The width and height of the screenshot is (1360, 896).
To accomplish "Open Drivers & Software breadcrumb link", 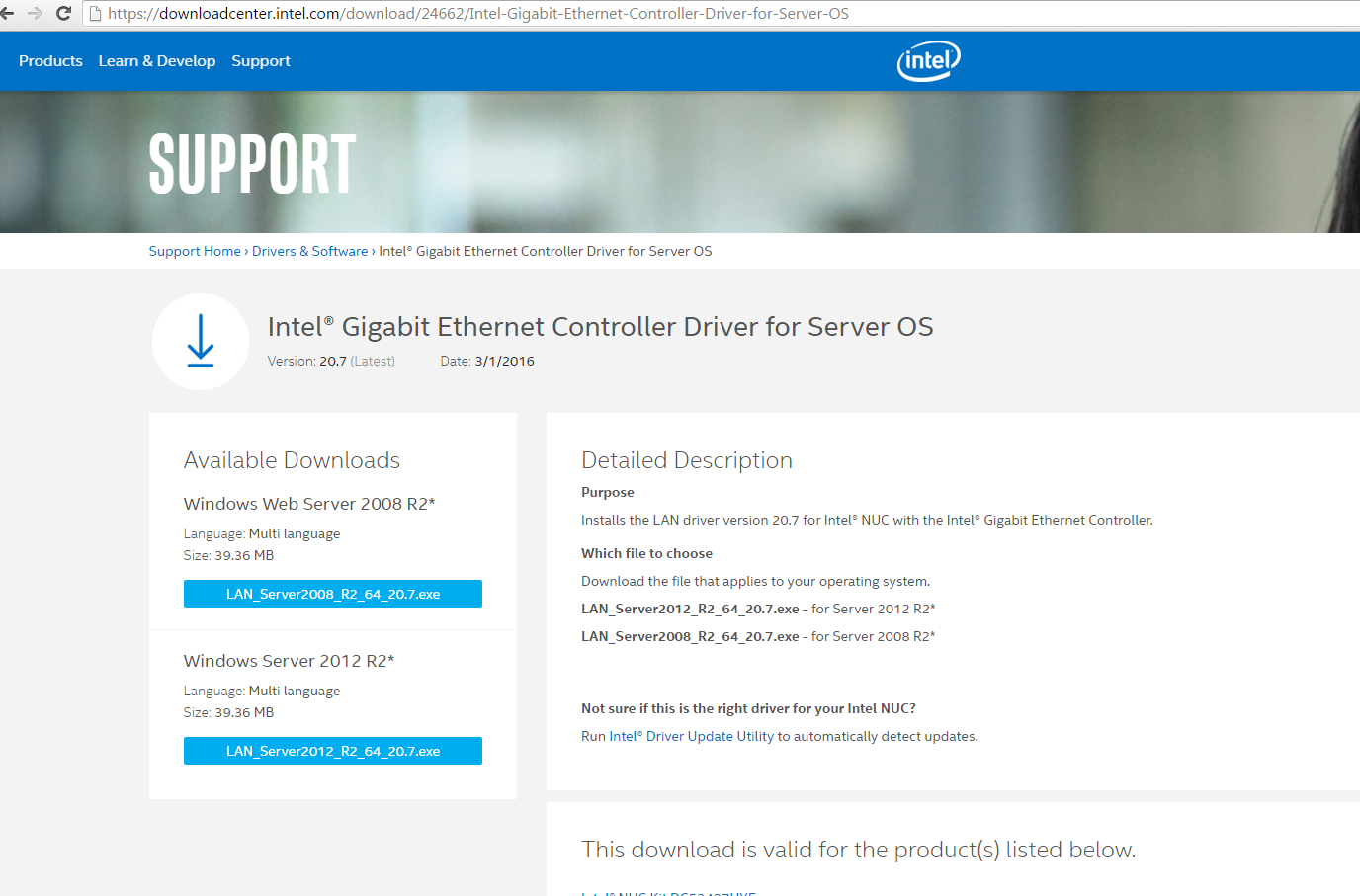I will [309, 251].
